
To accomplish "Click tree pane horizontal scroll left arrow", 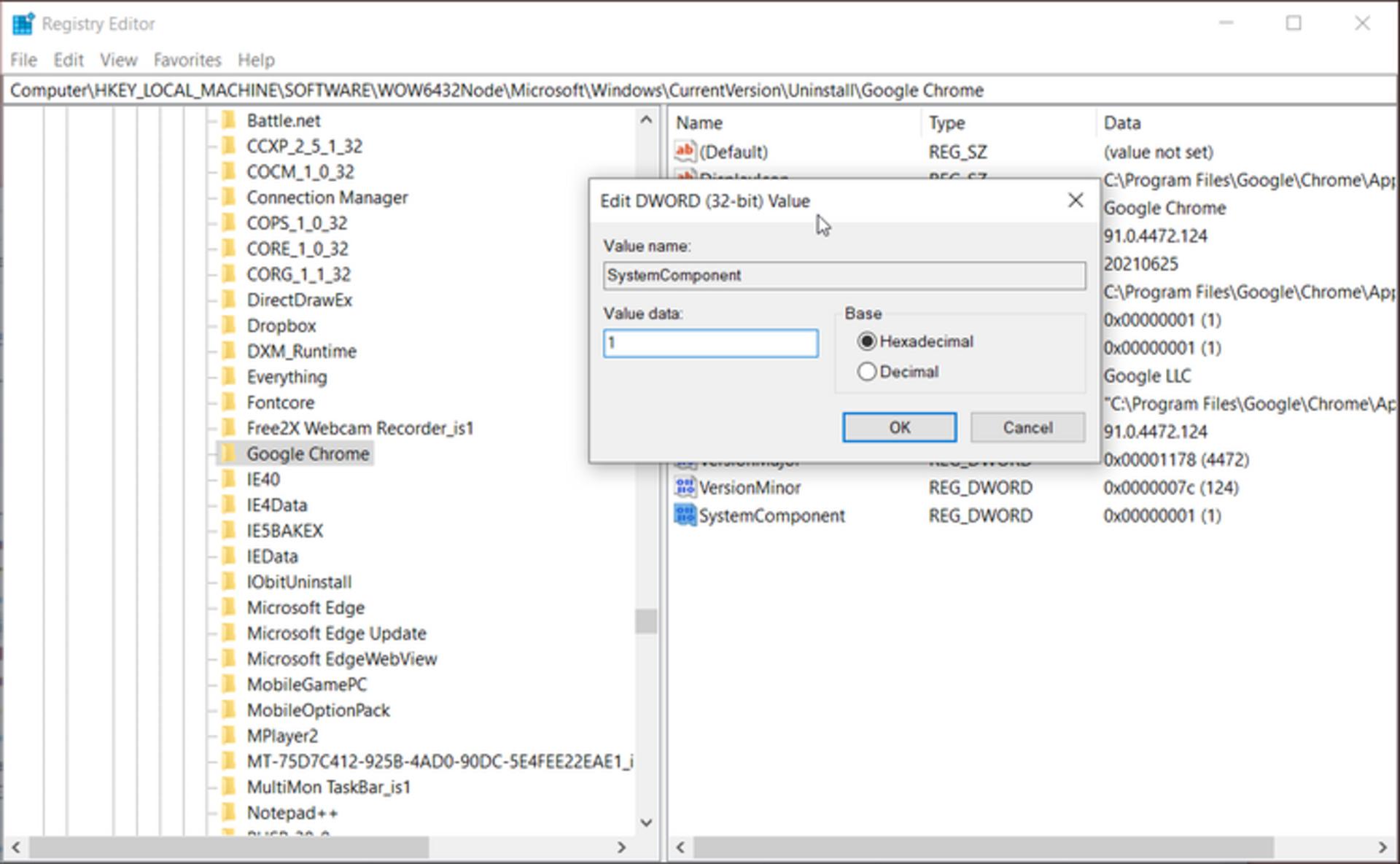I will (16, 847).
